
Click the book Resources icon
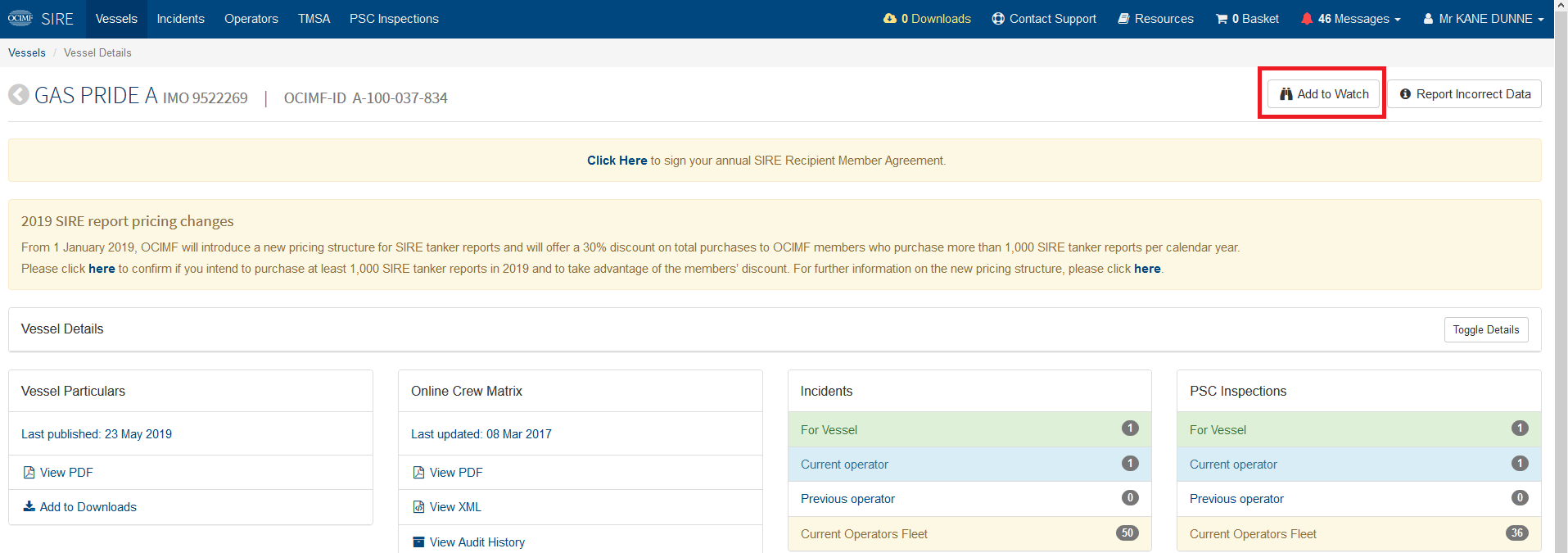point(1124,18)
